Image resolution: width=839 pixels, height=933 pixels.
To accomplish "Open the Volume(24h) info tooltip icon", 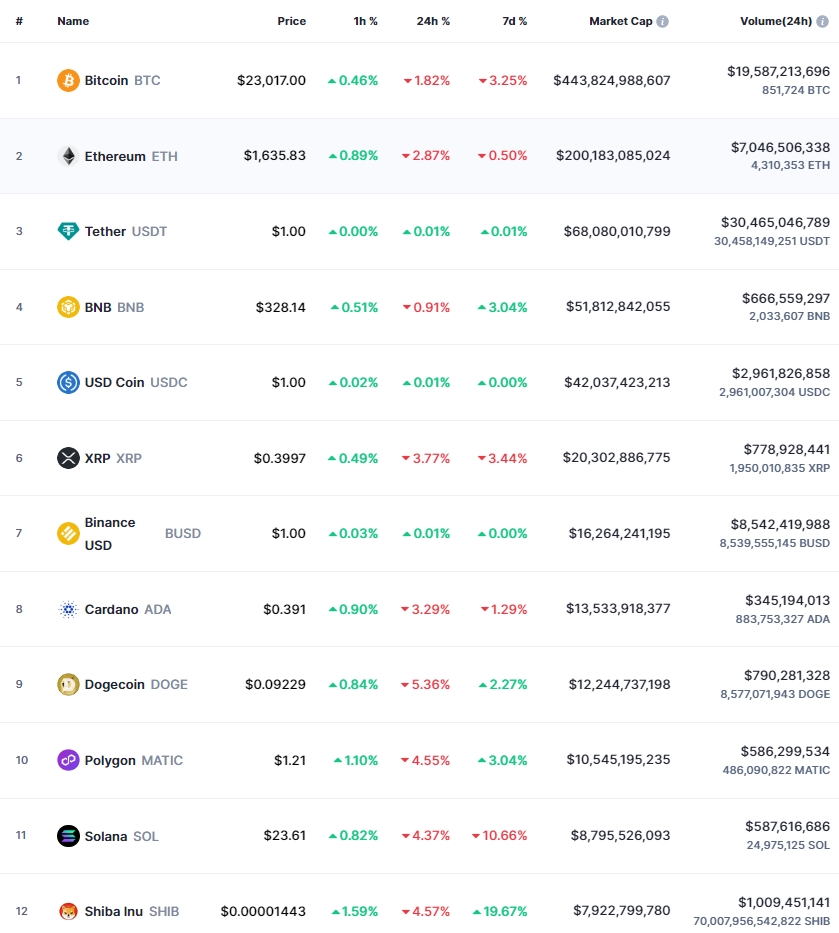I will (822, 21).
